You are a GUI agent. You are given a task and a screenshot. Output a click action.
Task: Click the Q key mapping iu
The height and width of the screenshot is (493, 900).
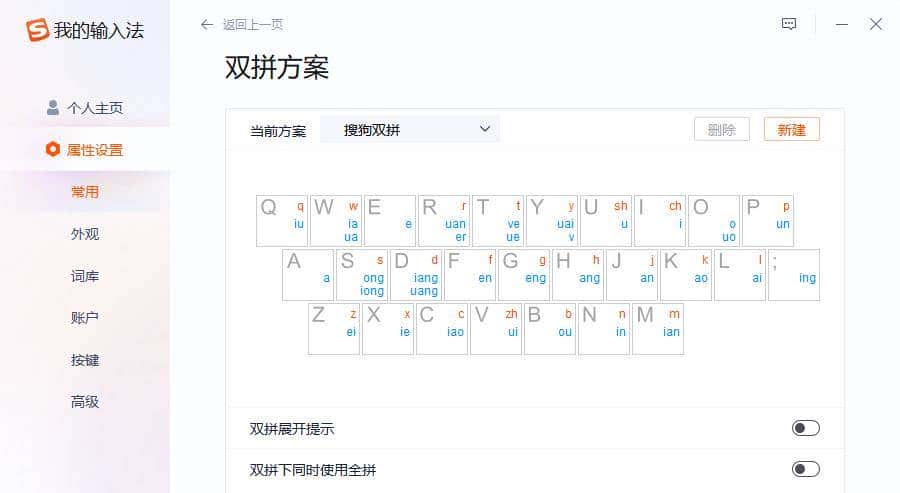point(282,221)
